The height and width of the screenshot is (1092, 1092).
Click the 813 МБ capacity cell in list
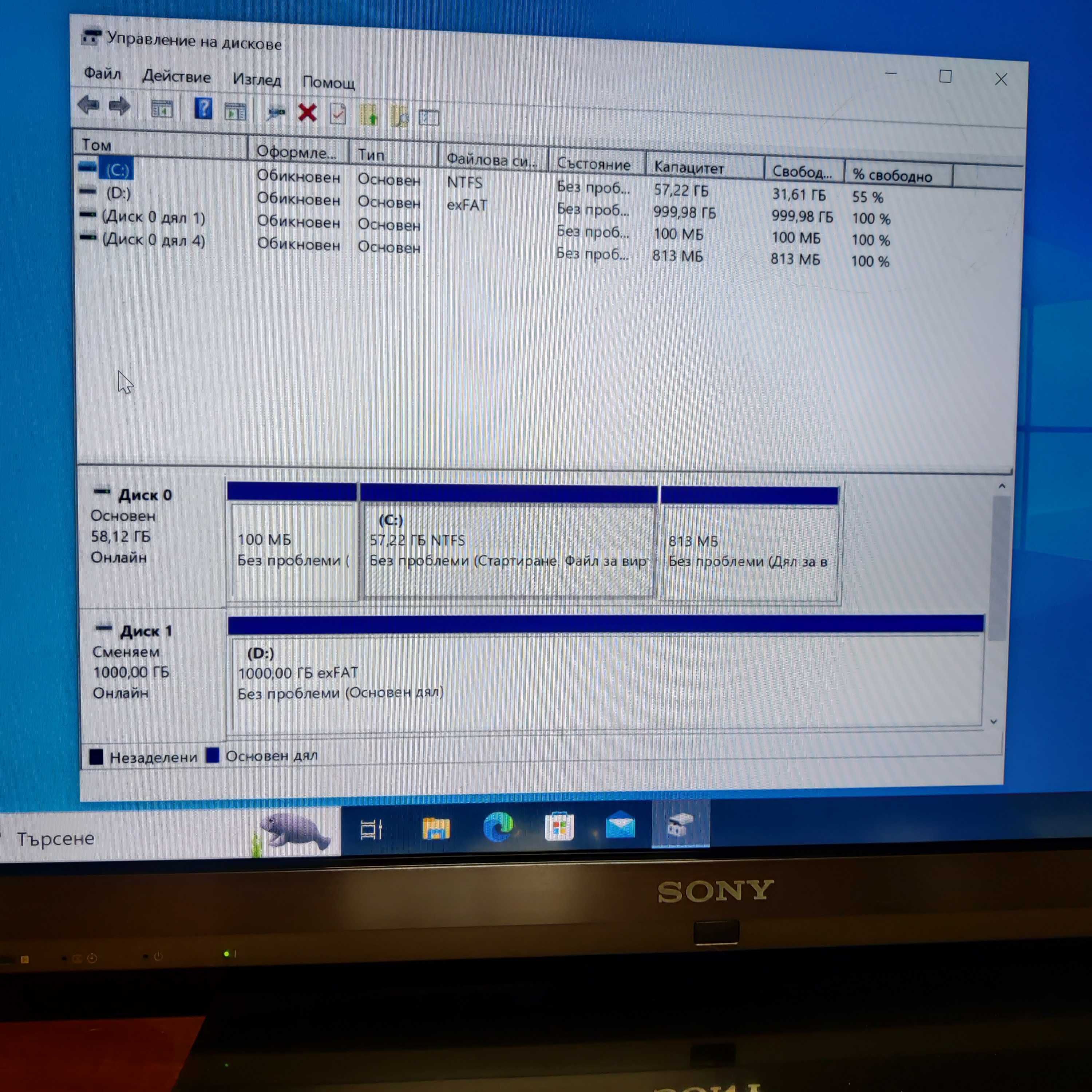(x=678, y=256)
